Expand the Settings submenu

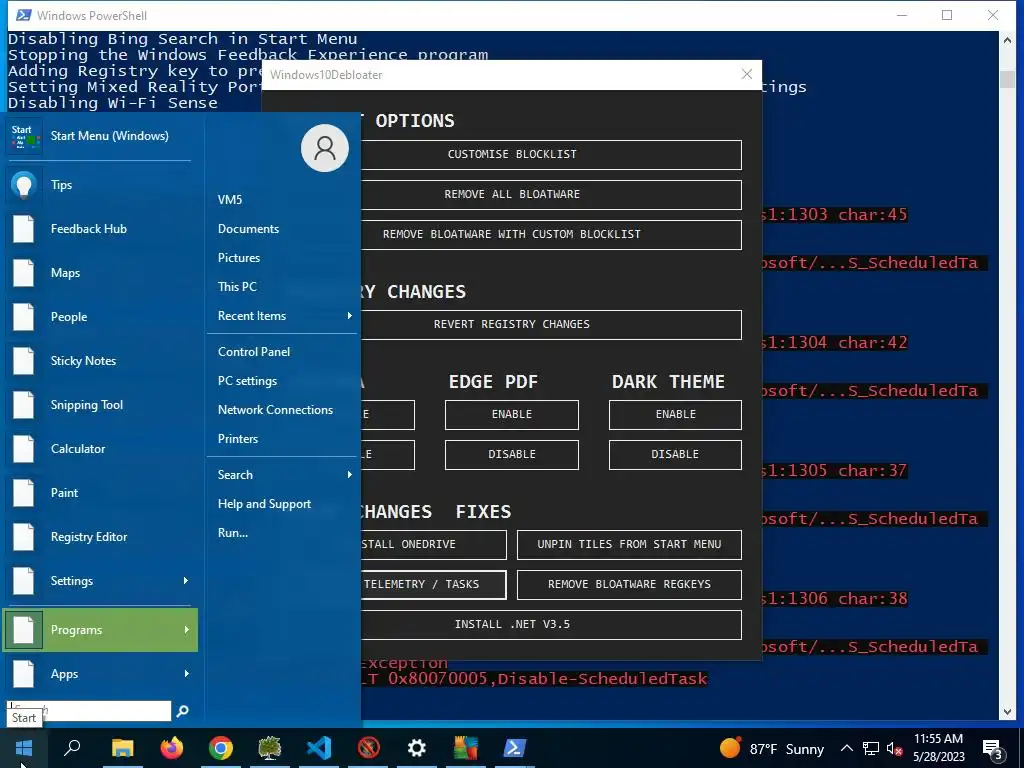pos(101,581)
